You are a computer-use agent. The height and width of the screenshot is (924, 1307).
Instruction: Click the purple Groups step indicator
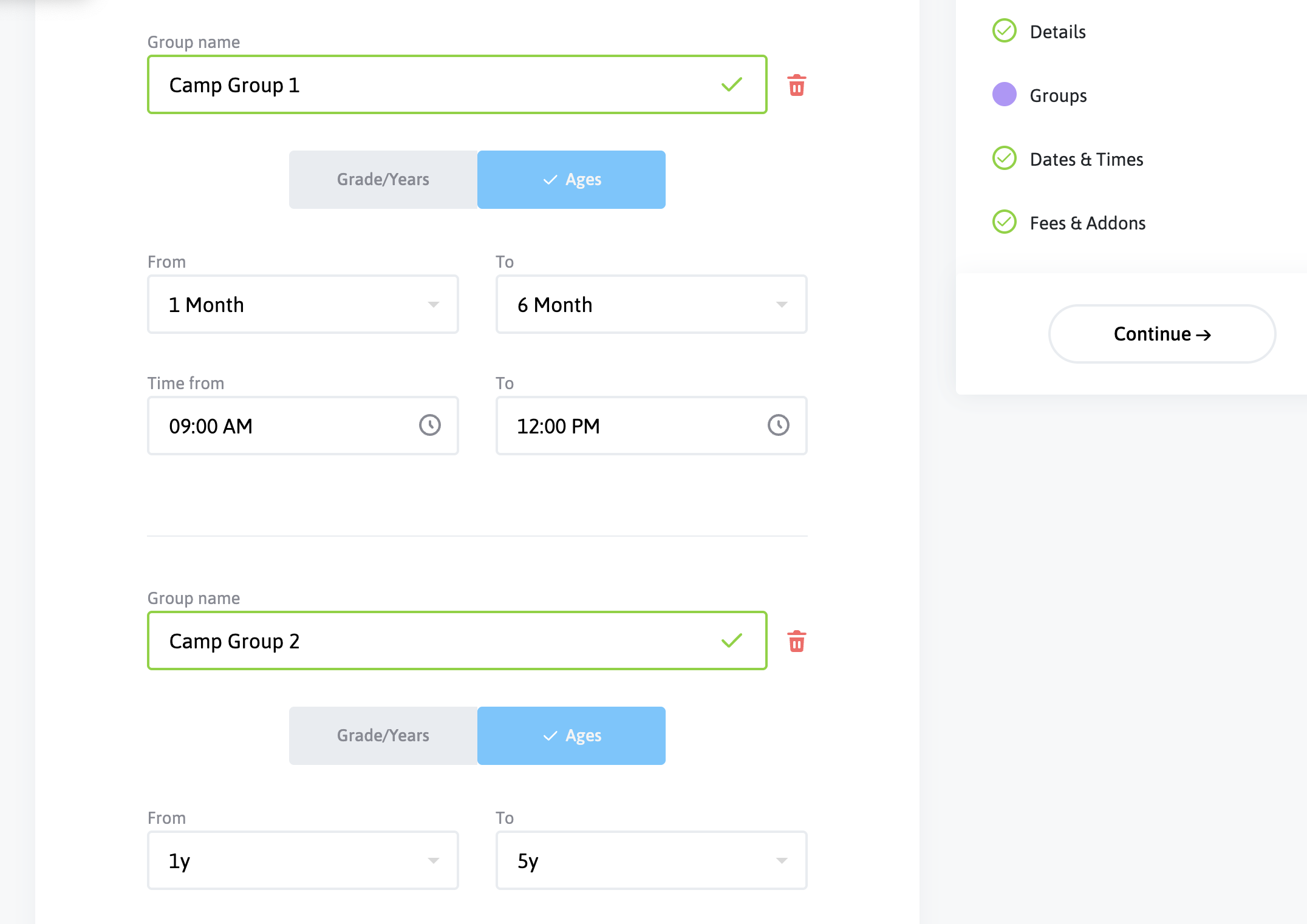(x=1004, y=95)
